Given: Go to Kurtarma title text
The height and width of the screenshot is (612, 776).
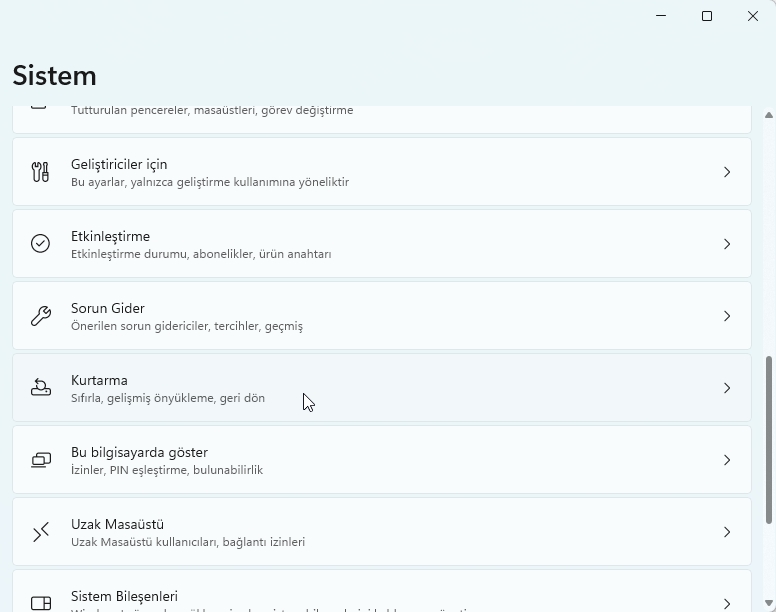Looking at the screenshot, I should 99,380.
